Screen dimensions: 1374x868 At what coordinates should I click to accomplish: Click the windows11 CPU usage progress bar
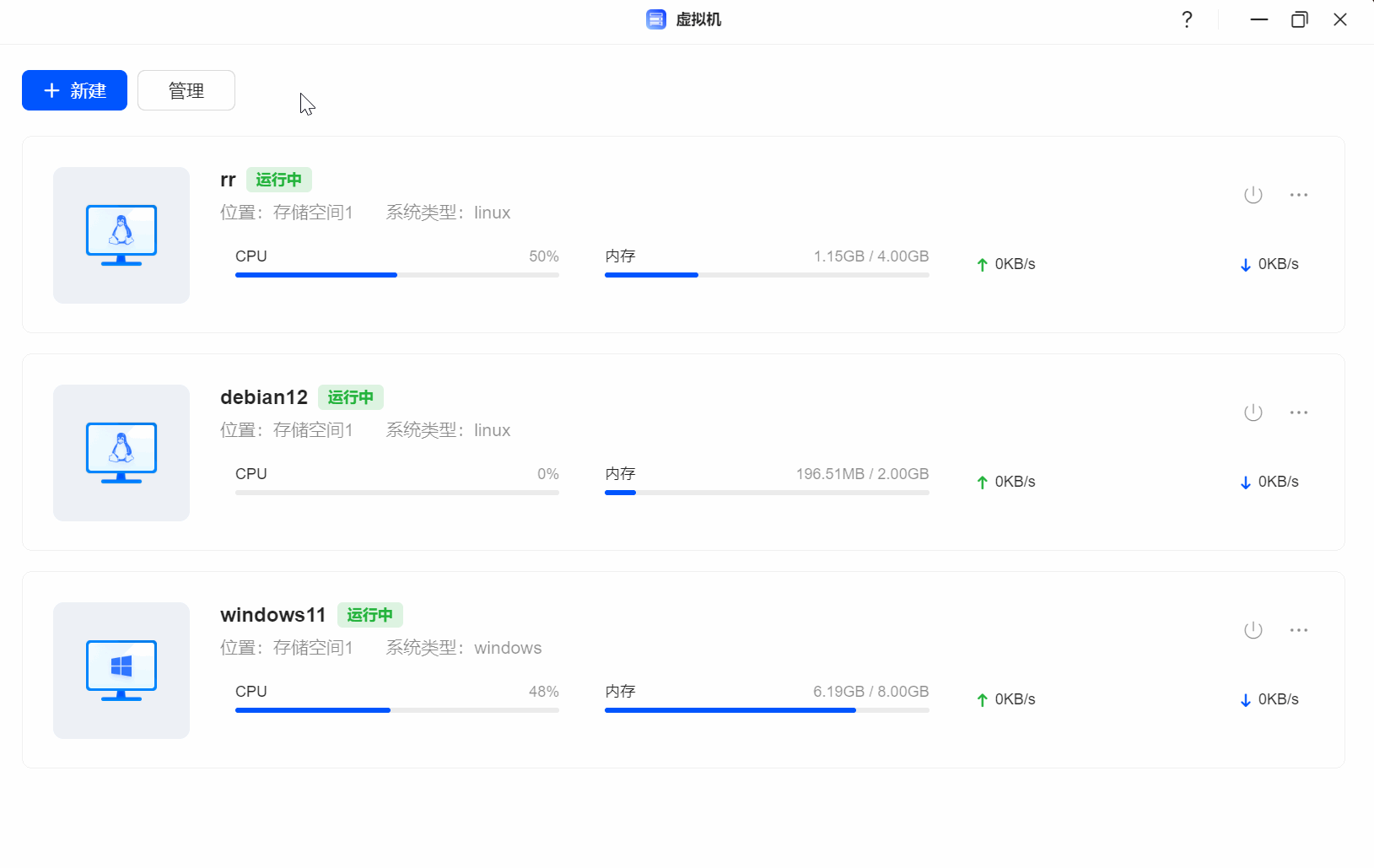tap(397, 710)
